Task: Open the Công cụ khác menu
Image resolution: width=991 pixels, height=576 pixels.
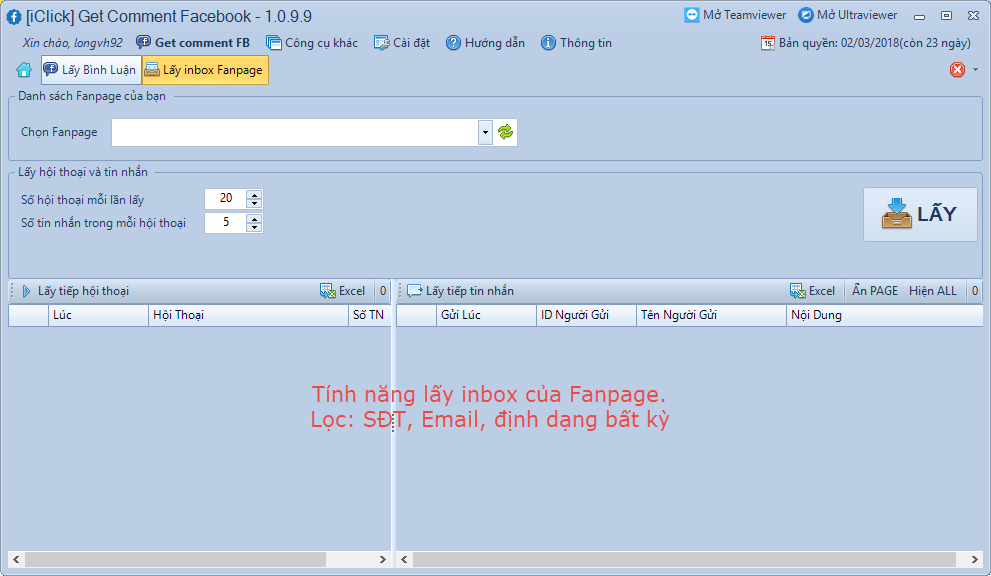Action: coord(312,42)
